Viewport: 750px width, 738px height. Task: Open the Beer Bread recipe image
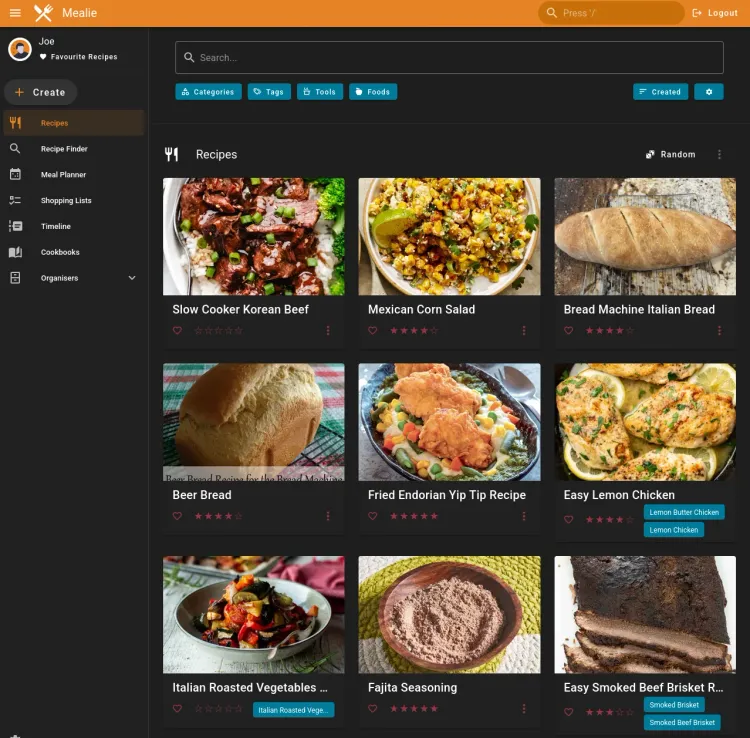[x=254, y=422]
